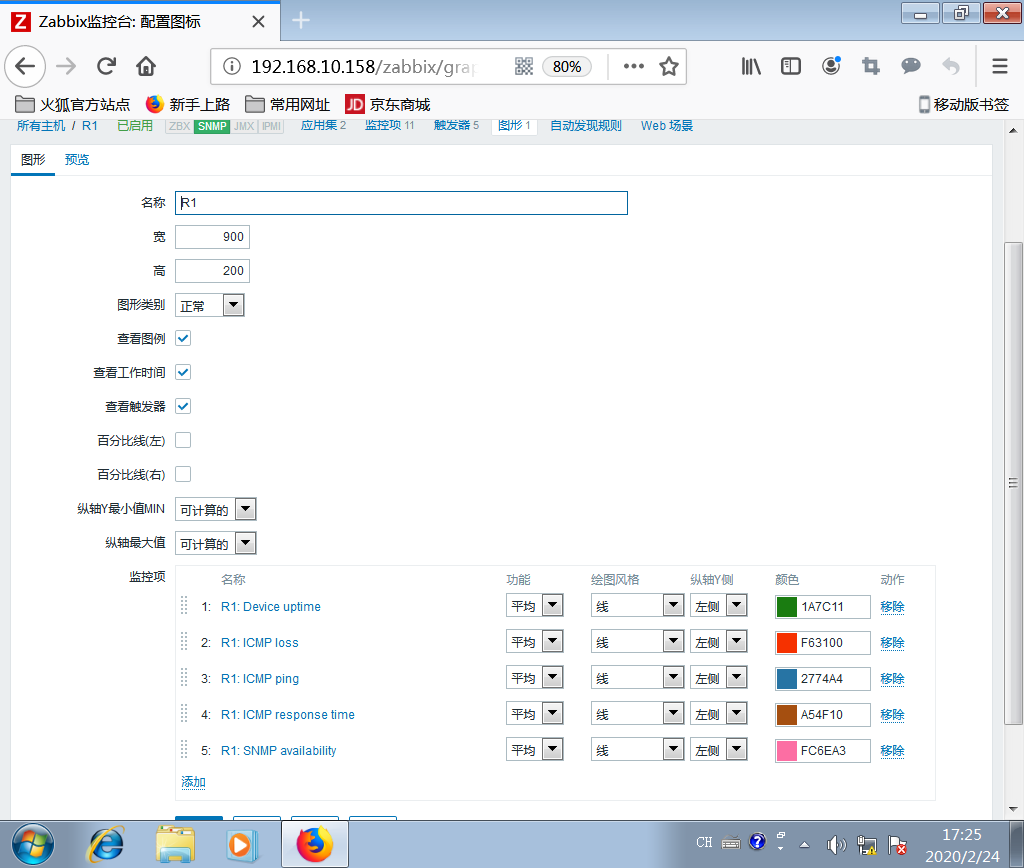The width and height of the screenshot is (1024, 868).
Task: Remove ICMP loss item with 移除
Action: (x=892, y=642)
